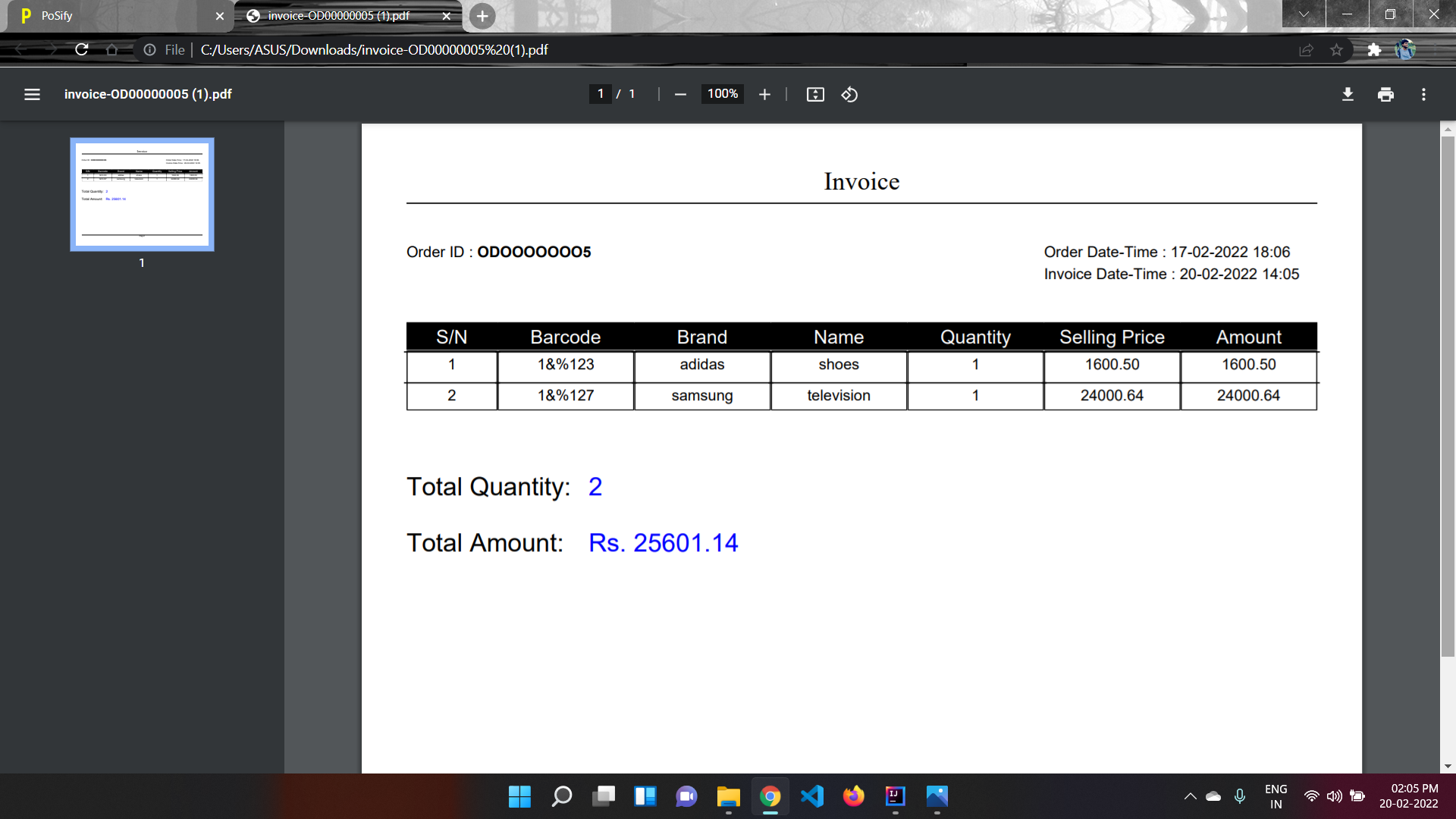This screenshot has height=819, width=1456.
Task: Show hidden system tray icons
Action: click(1190, 796)
